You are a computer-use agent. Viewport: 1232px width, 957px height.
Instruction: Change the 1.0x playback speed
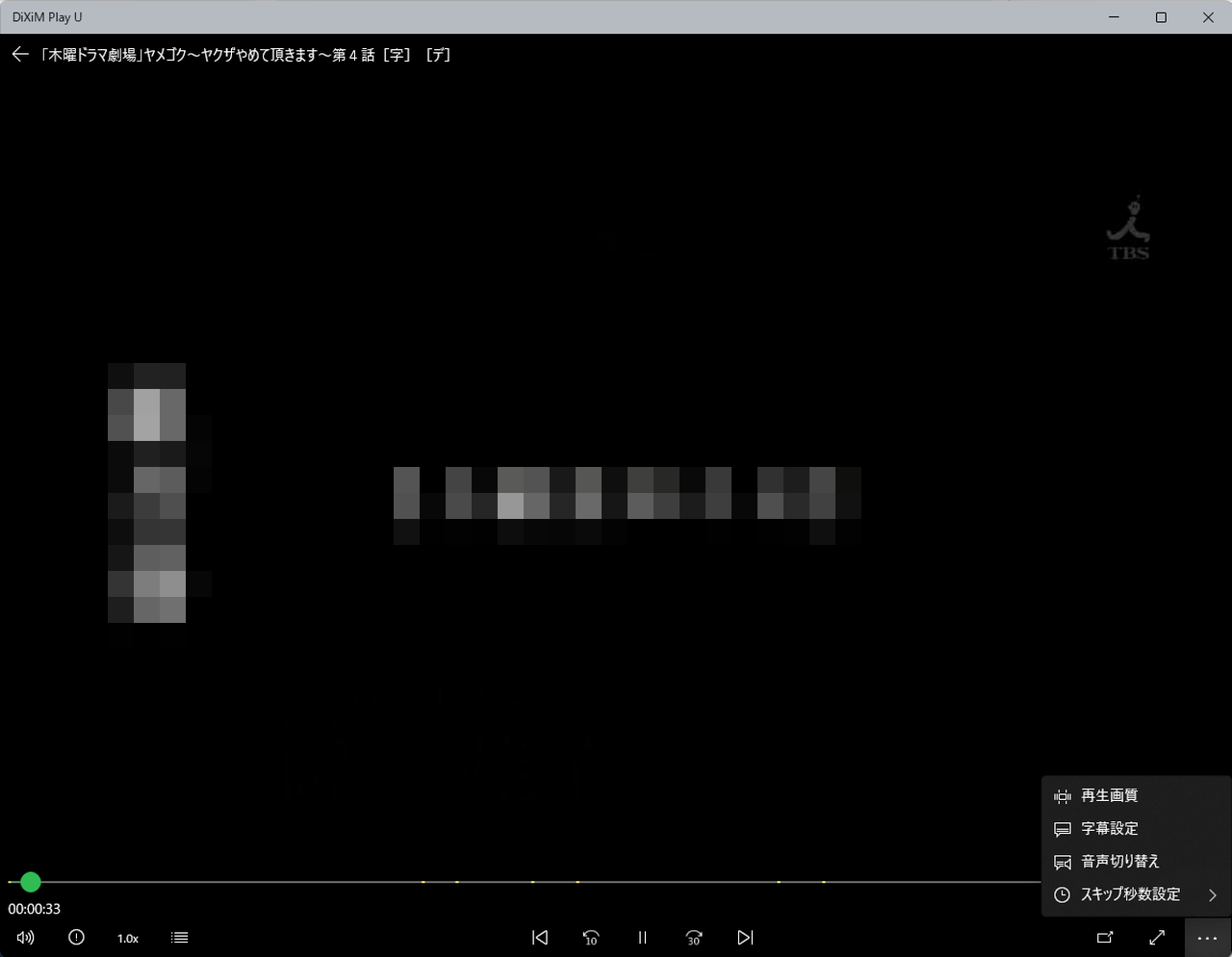pos(128,938)
